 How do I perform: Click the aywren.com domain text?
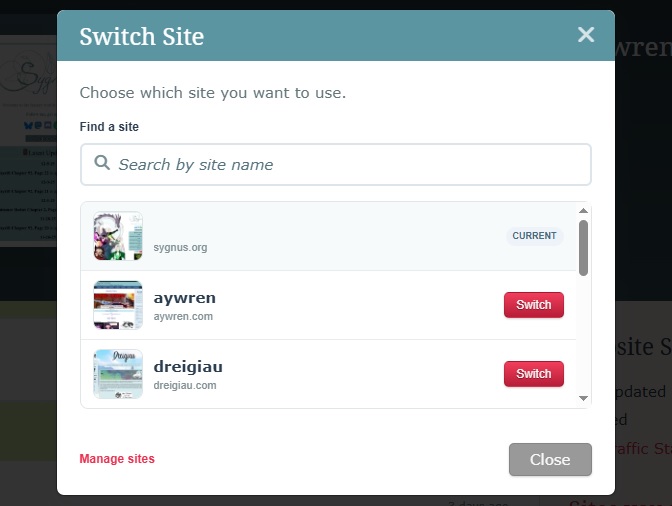pos(183,317)
